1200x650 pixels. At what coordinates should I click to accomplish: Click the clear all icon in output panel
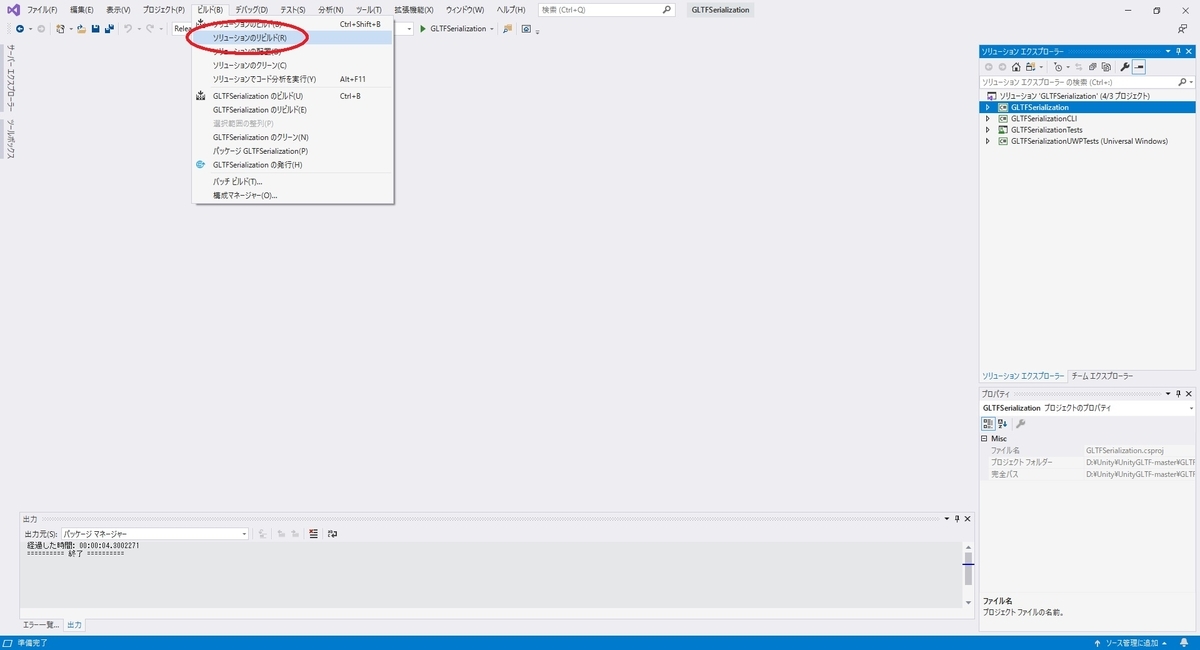pos(313,534)
